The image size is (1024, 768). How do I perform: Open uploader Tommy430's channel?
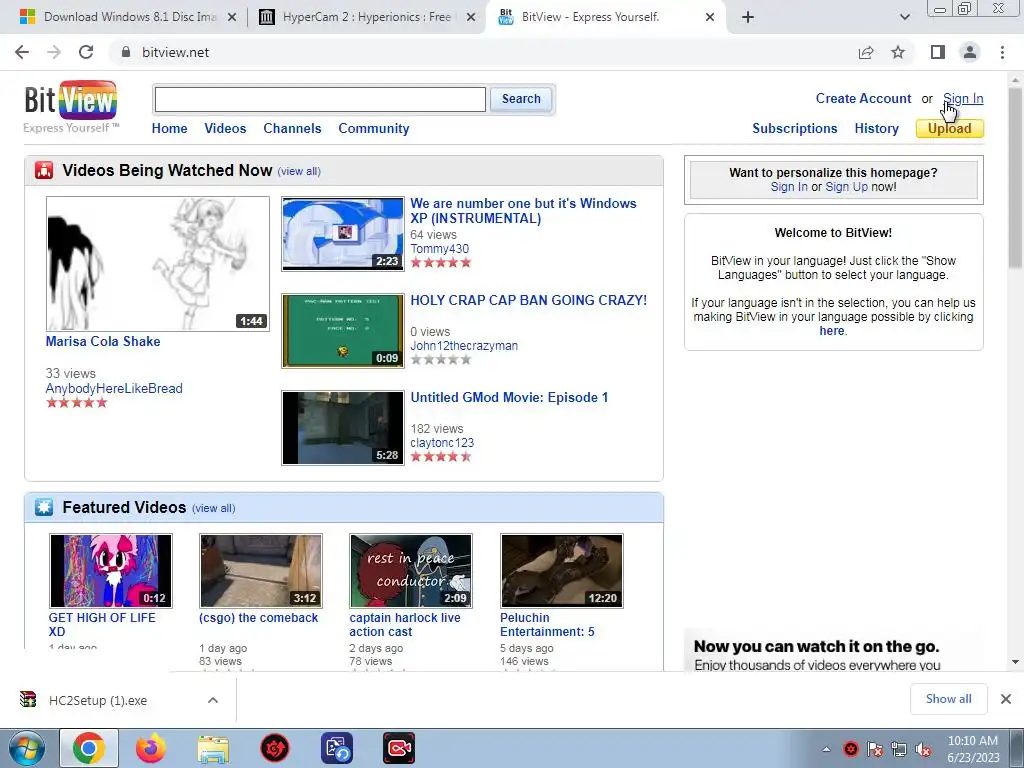click(x=440, y=249)
